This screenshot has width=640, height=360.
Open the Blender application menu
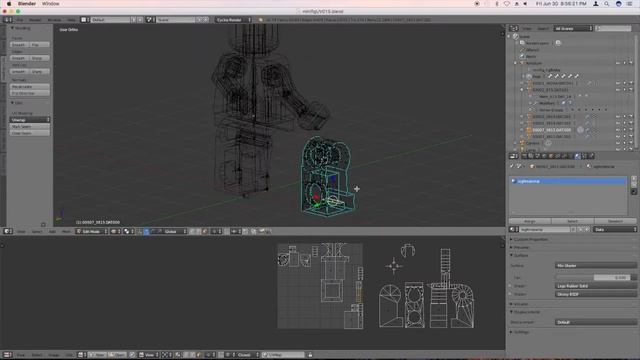[27, 4]
